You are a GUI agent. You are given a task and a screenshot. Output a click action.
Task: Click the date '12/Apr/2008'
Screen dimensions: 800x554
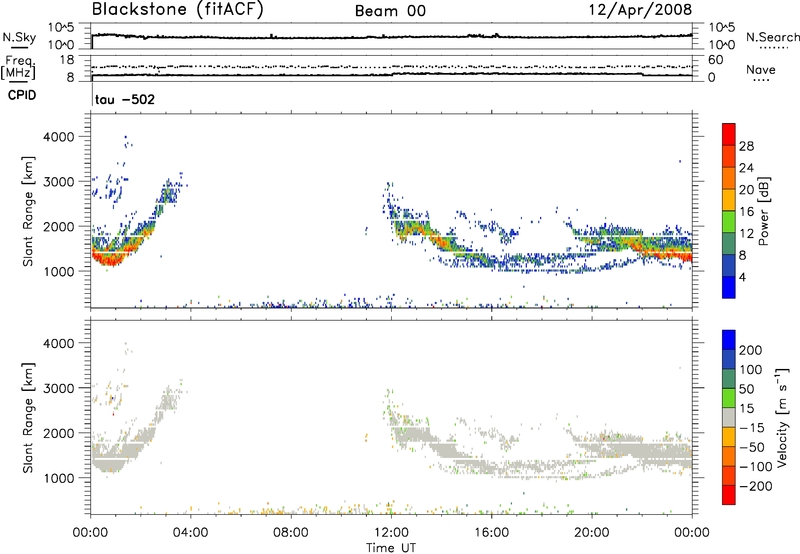point(641,10)
